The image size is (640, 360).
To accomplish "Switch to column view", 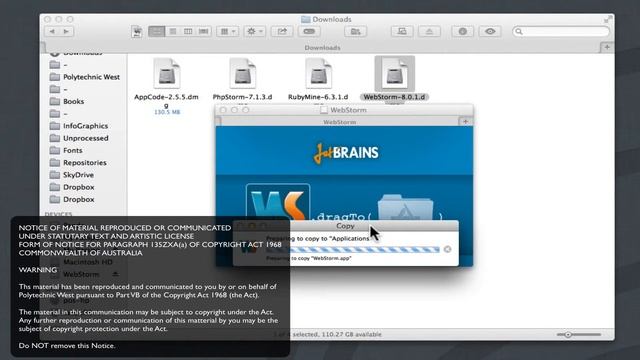I will [188, 31].
